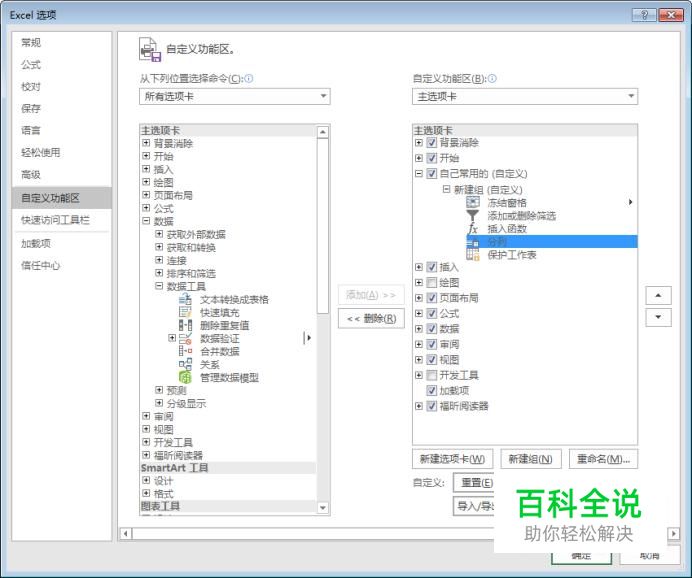
Task: Open the 公式 options category in sidebar
Action: click(x=61, y=65)
